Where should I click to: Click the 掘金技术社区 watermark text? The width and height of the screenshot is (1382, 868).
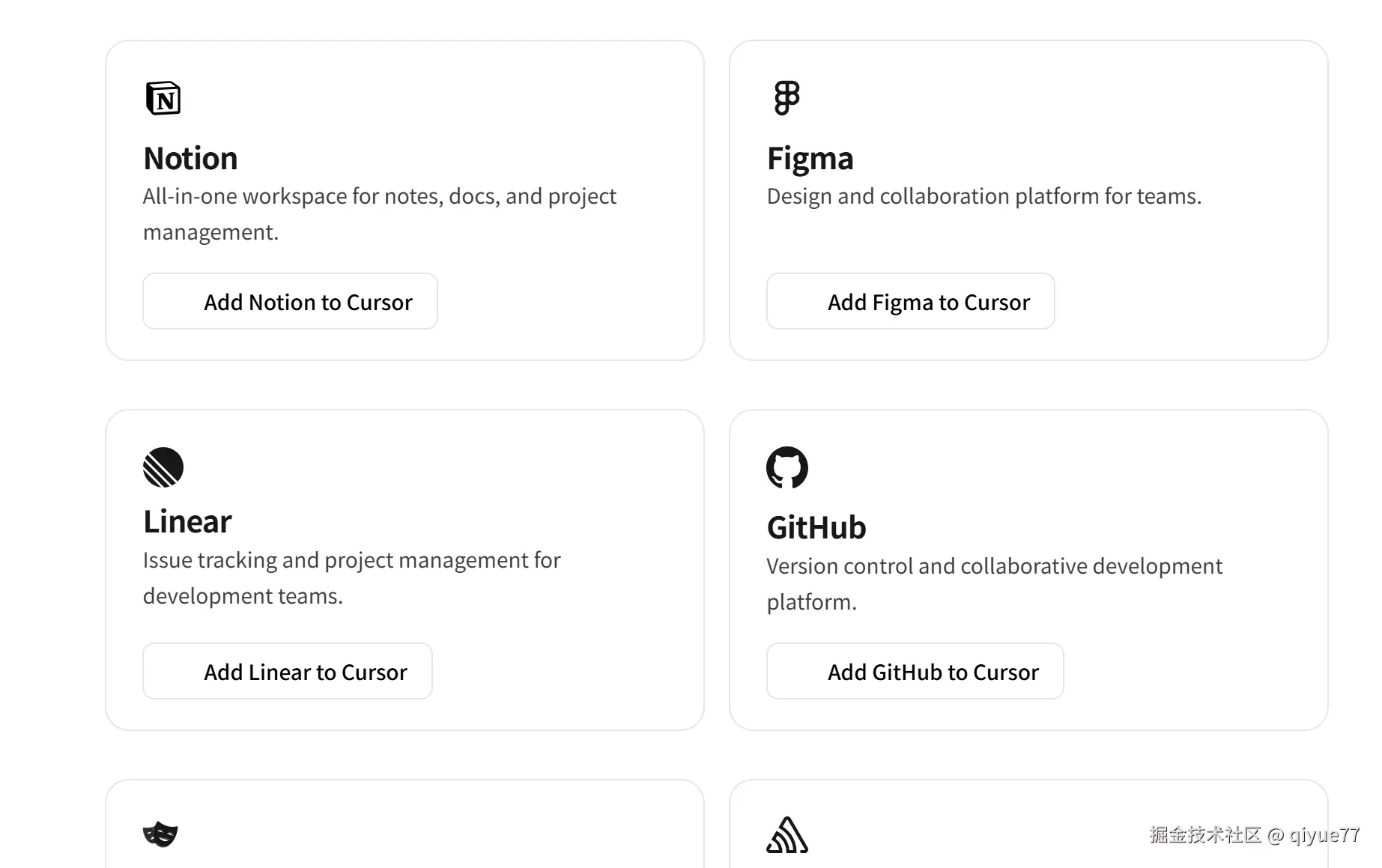pos(1205,835)
